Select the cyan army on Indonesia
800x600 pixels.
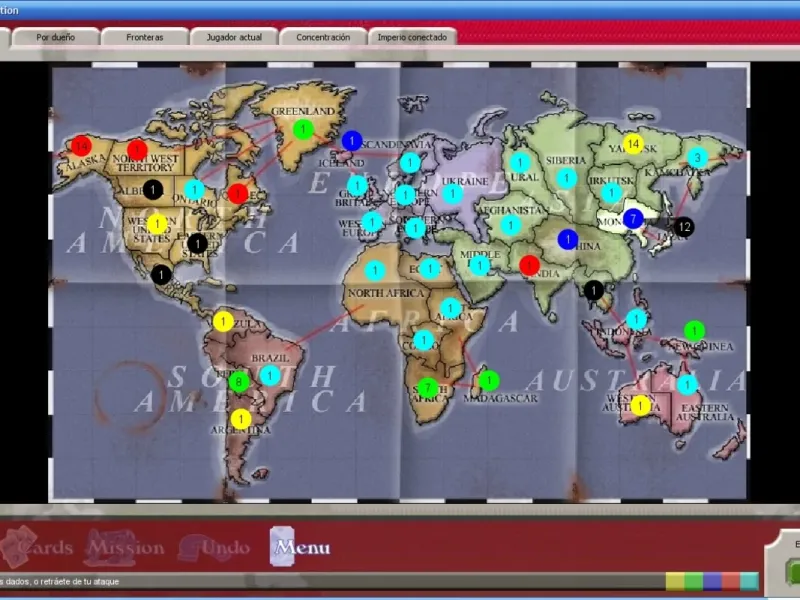[x=637, y=319]
